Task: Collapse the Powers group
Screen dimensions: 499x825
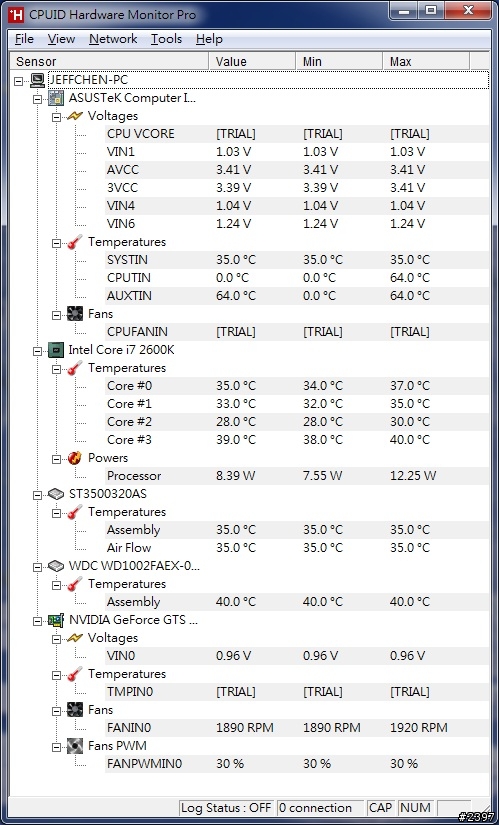Action: [56, 458]
